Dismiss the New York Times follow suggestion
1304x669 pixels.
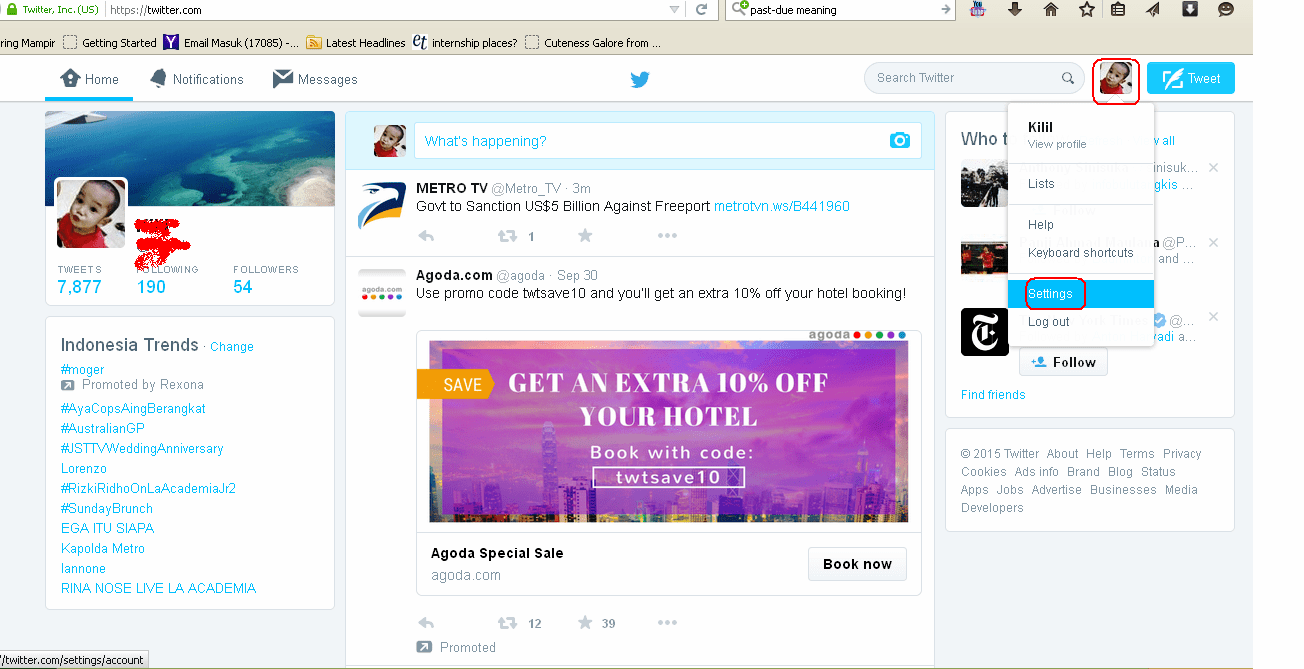pyautogui.click(x=1213, y=317)
